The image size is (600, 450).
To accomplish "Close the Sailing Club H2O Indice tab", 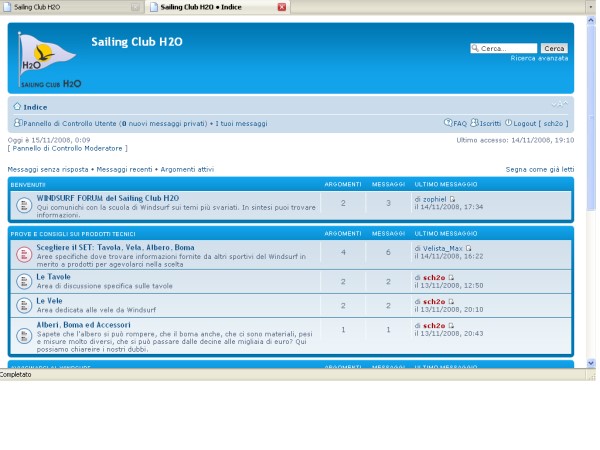I will (x=282, y=7).
